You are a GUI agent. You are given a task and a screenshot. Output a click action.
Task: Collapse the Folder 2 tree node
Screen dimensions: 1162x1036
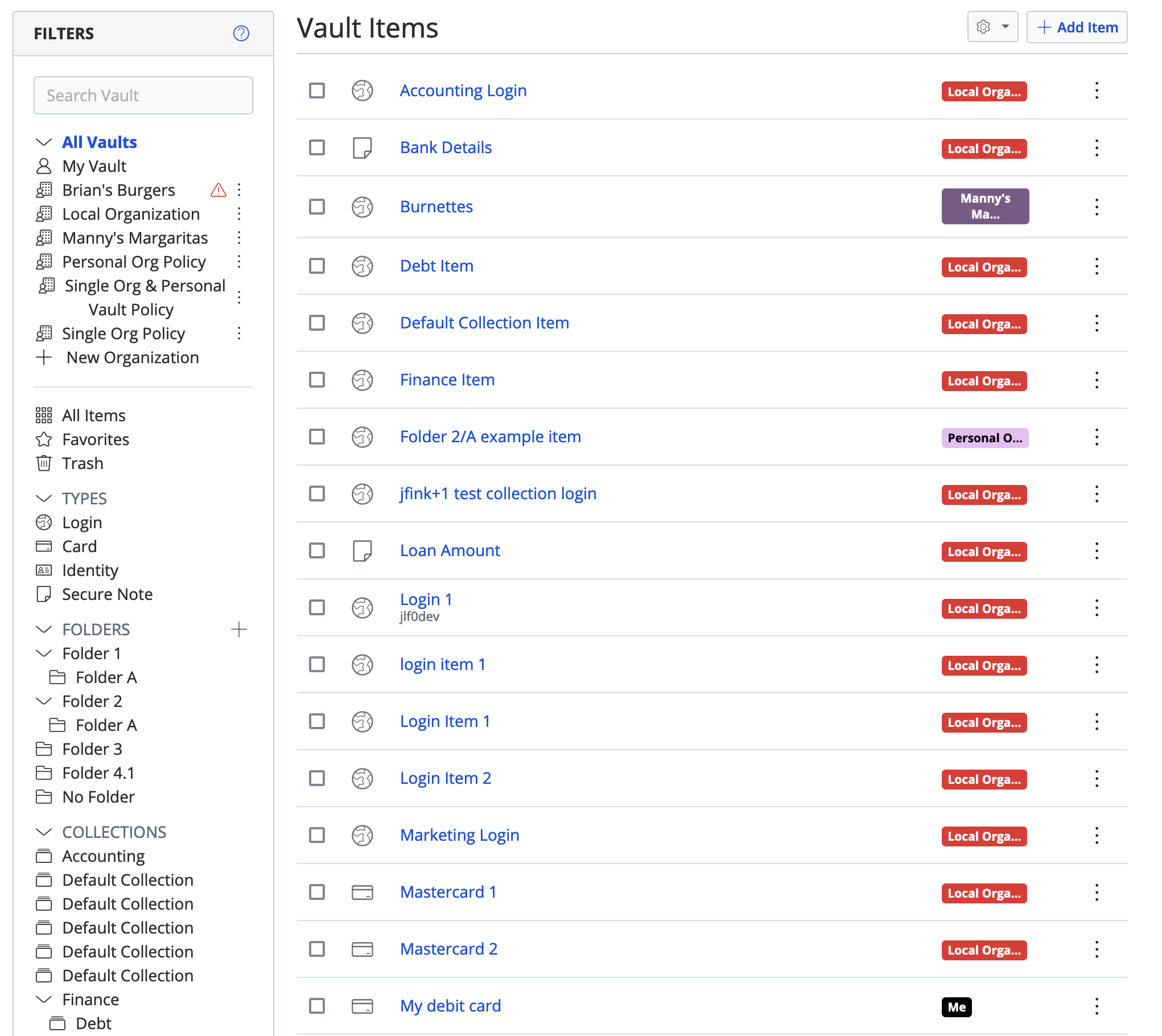pyautogui.click(x=44, y=701)
